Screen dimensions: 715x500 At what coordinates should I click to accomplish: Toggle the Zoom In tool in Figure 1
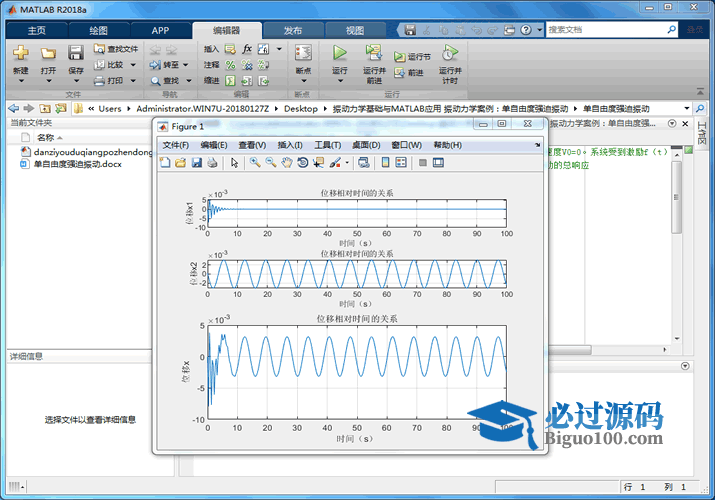[255, 163]
